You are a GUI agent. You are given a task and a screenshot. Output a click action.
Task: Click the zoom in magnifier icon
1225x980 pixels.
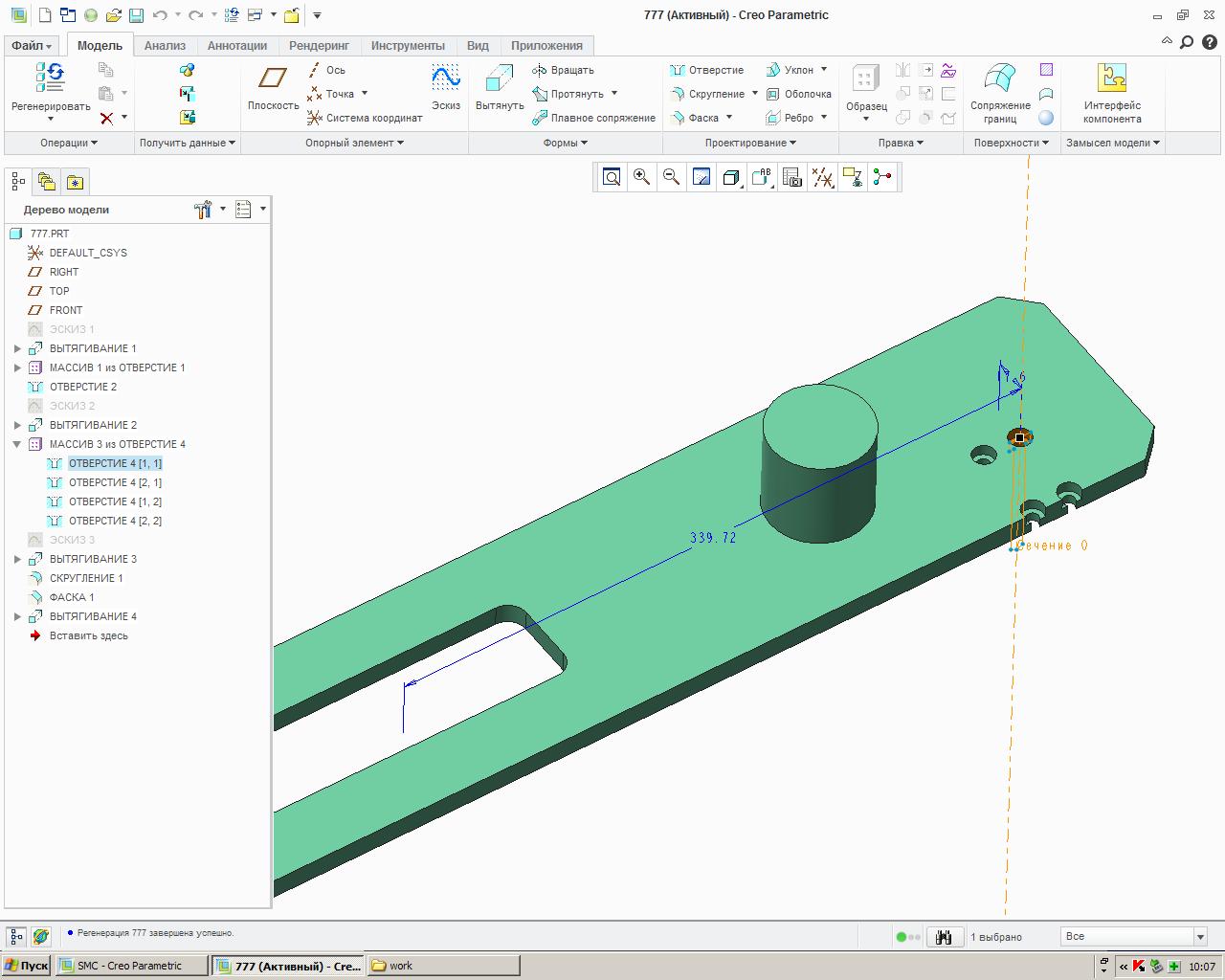(x=641, y=177)
